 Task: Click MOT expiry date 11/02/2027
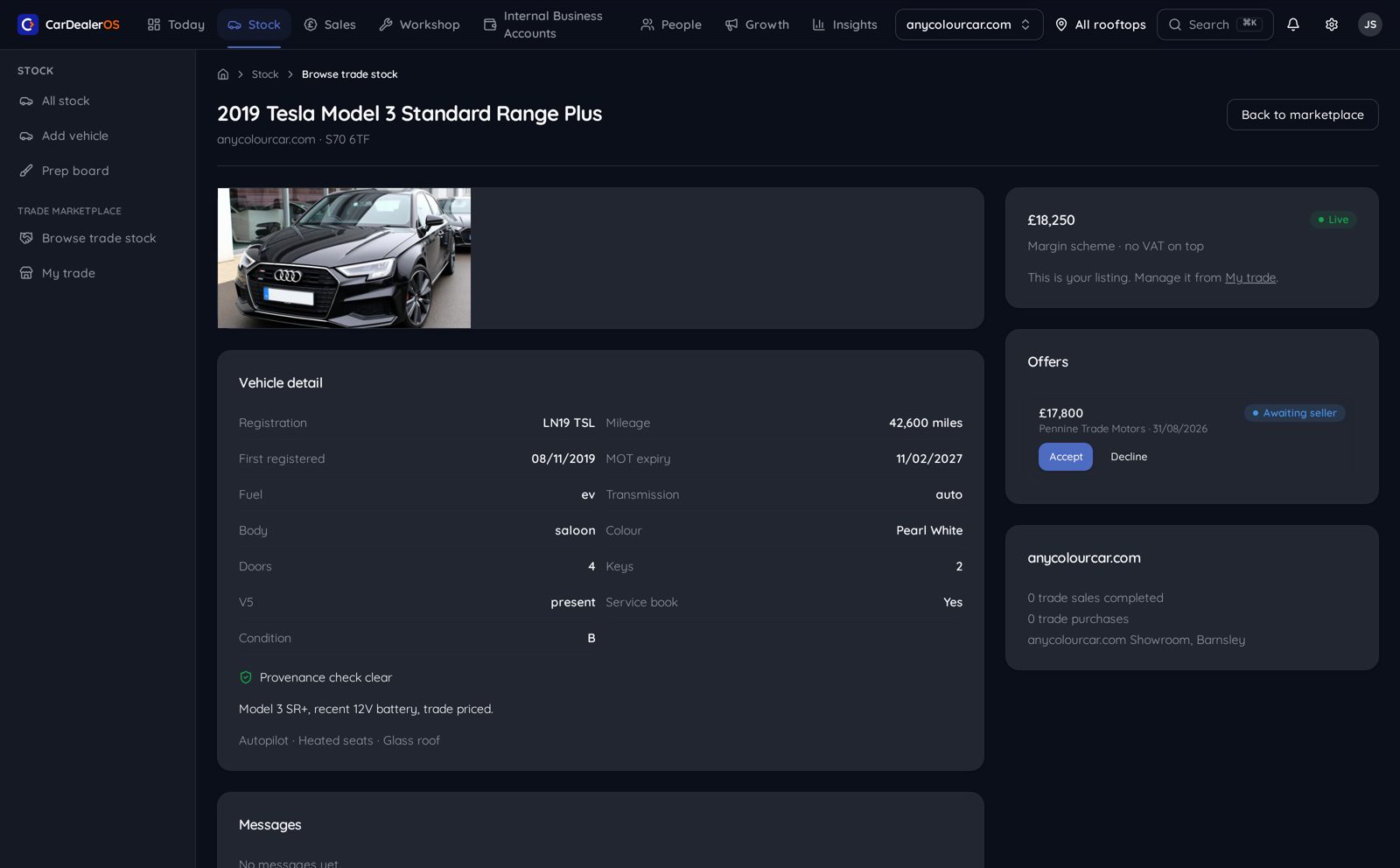point(929,458)
